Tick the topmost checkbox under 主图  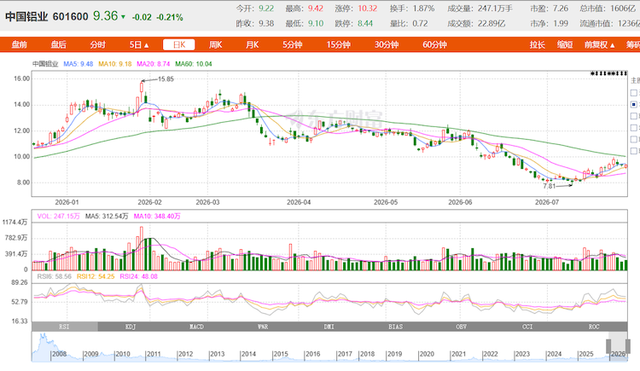[633, 93]
